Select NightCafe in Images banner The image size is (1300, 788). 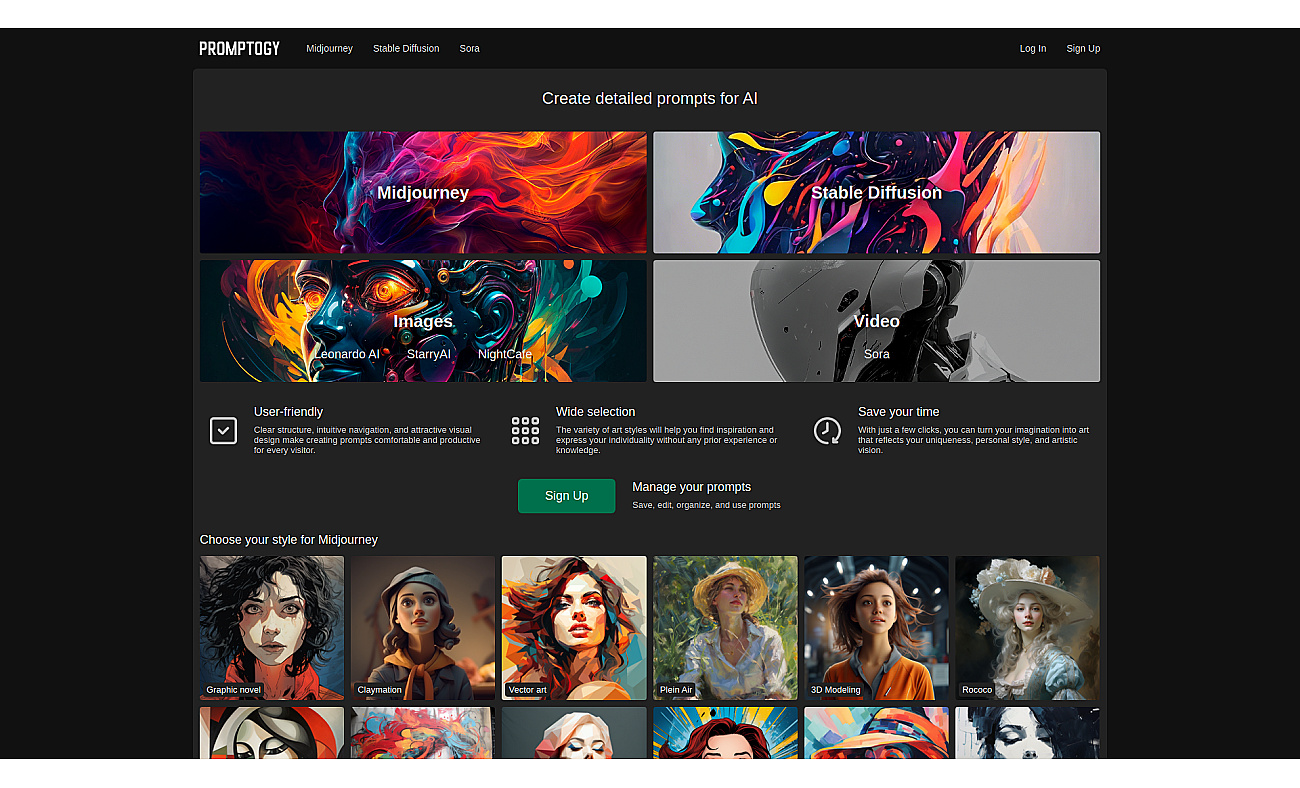coord(505,354)
